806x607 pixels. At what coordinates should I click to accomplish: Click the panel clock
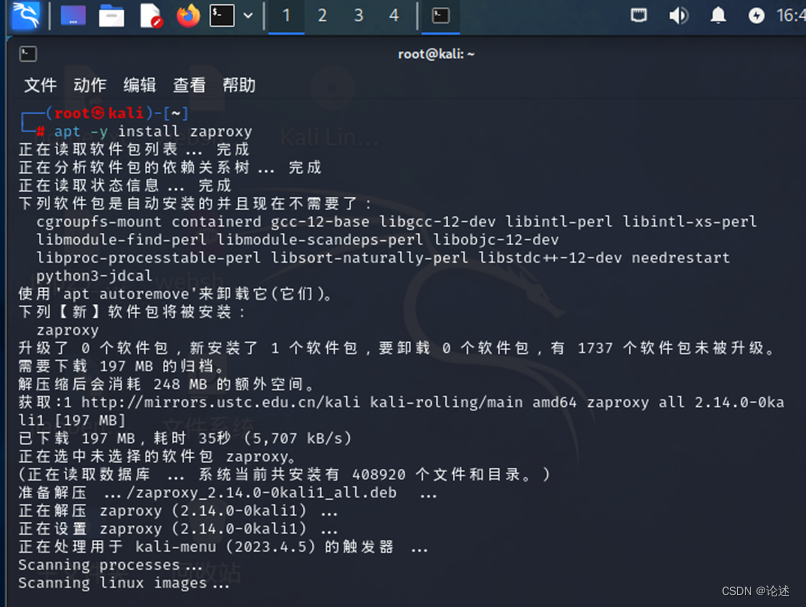[x=791, y=16]
